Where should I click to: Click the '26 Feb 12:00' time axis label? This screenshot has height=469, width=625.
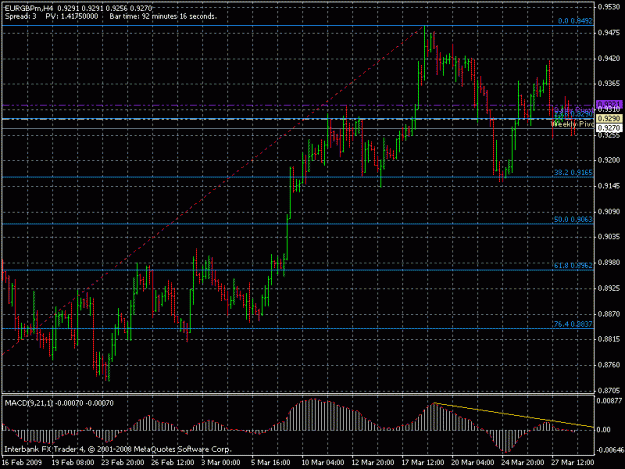[x=173, y=462]
